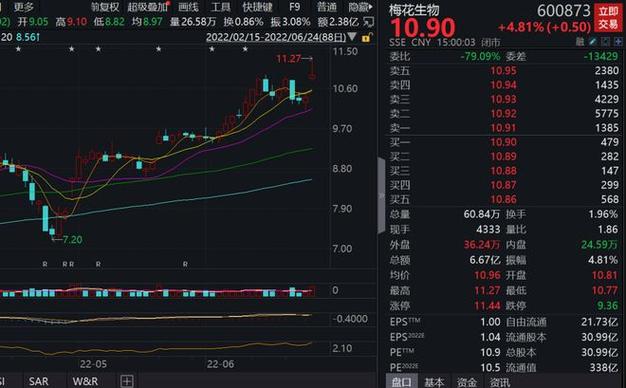Click the 最高 value 11.27
Viewport: 626px width, 388px height.
pos(487,291)
